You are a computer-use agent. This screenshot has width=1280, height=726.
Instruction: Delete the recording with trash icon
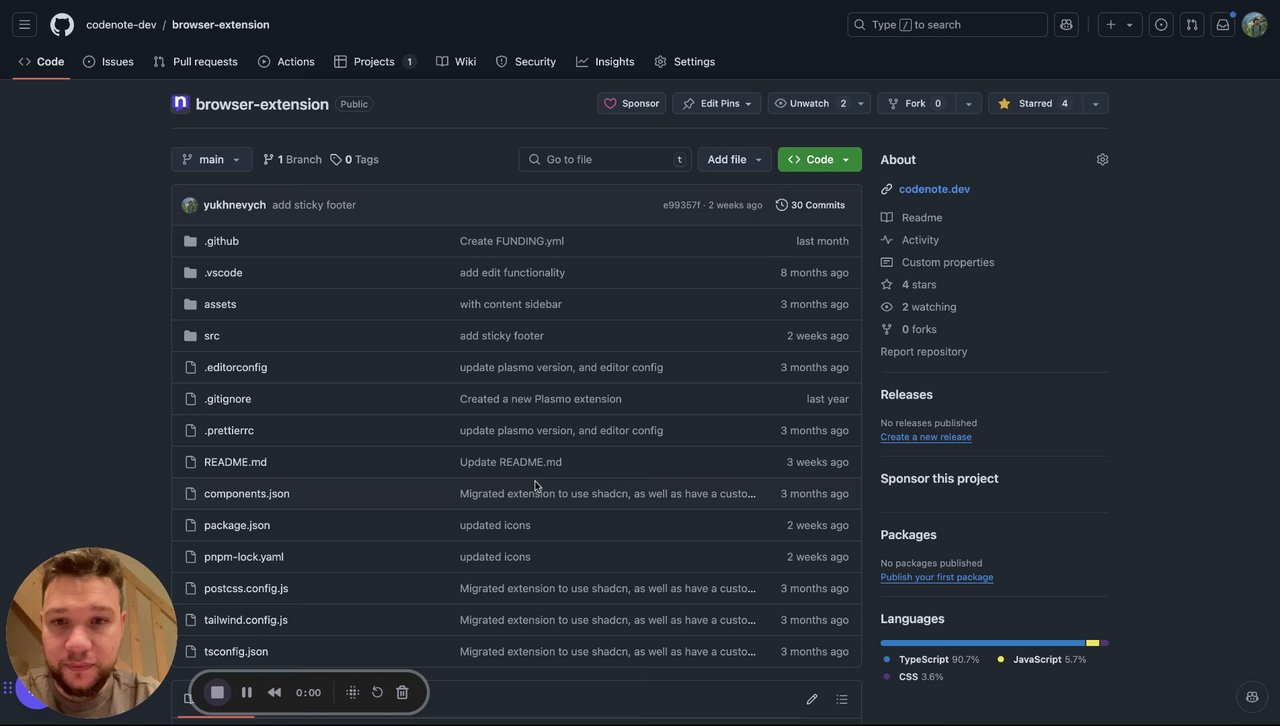(x=402, y=692)
